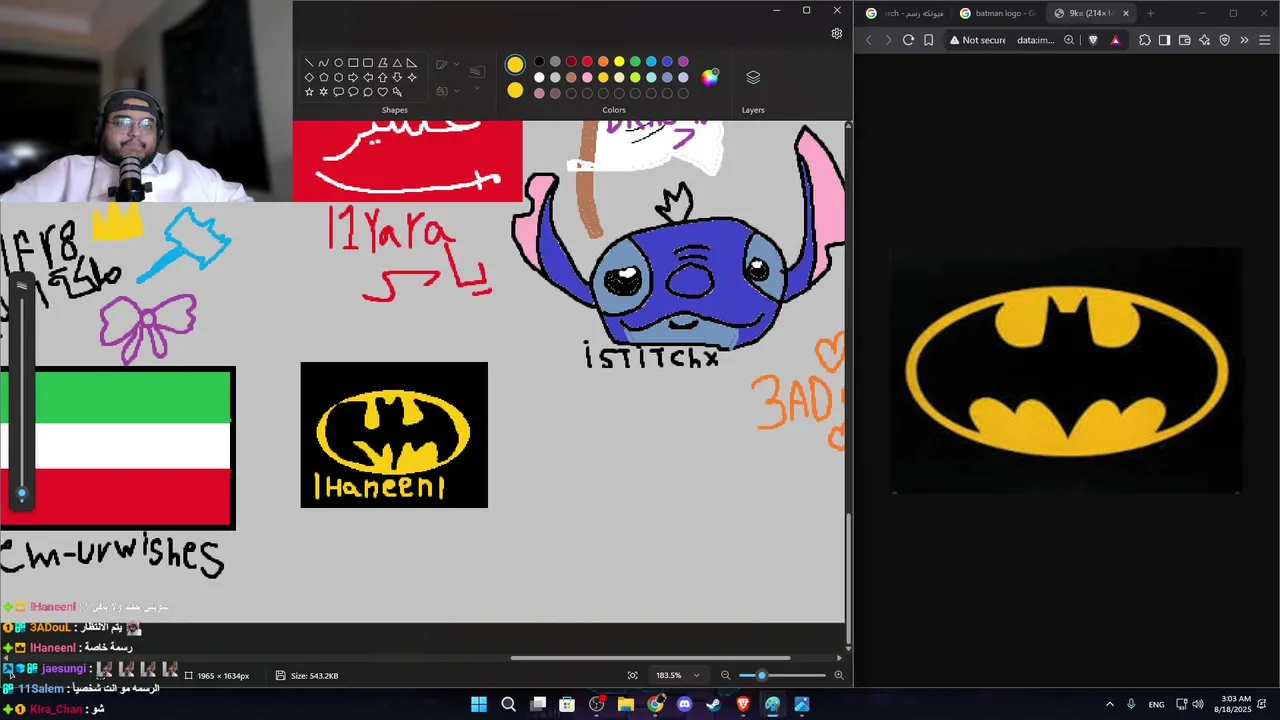Click the Batman logo image in Brave
1280x720 pixels.
pyautogui.click(x=1066, y=371)
